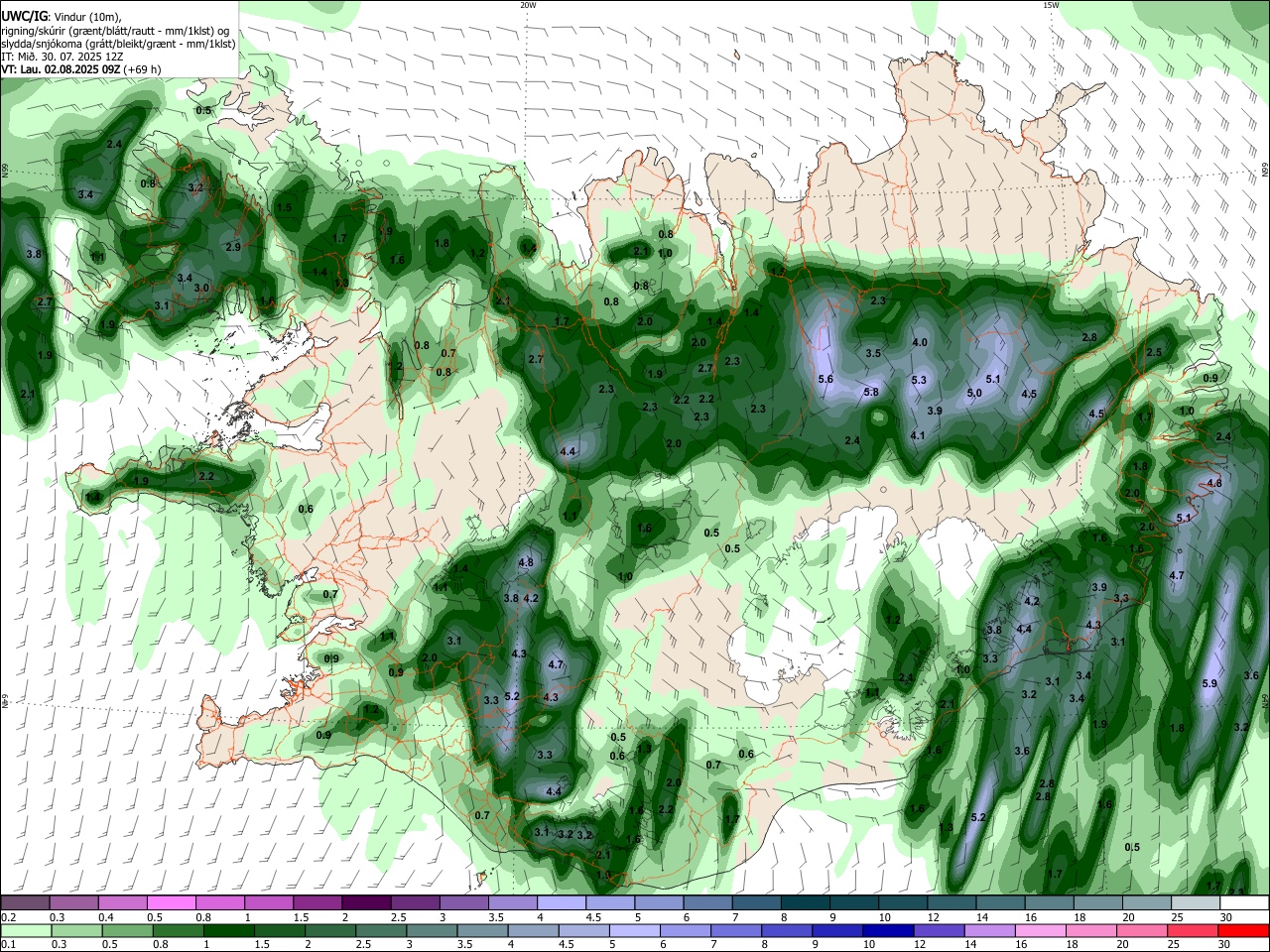The height and width of the screenshot is (952, 1270).
Task: Click the '0.1' label under the lower legend row
Action: pyautogui.click(x=9, y=944)
